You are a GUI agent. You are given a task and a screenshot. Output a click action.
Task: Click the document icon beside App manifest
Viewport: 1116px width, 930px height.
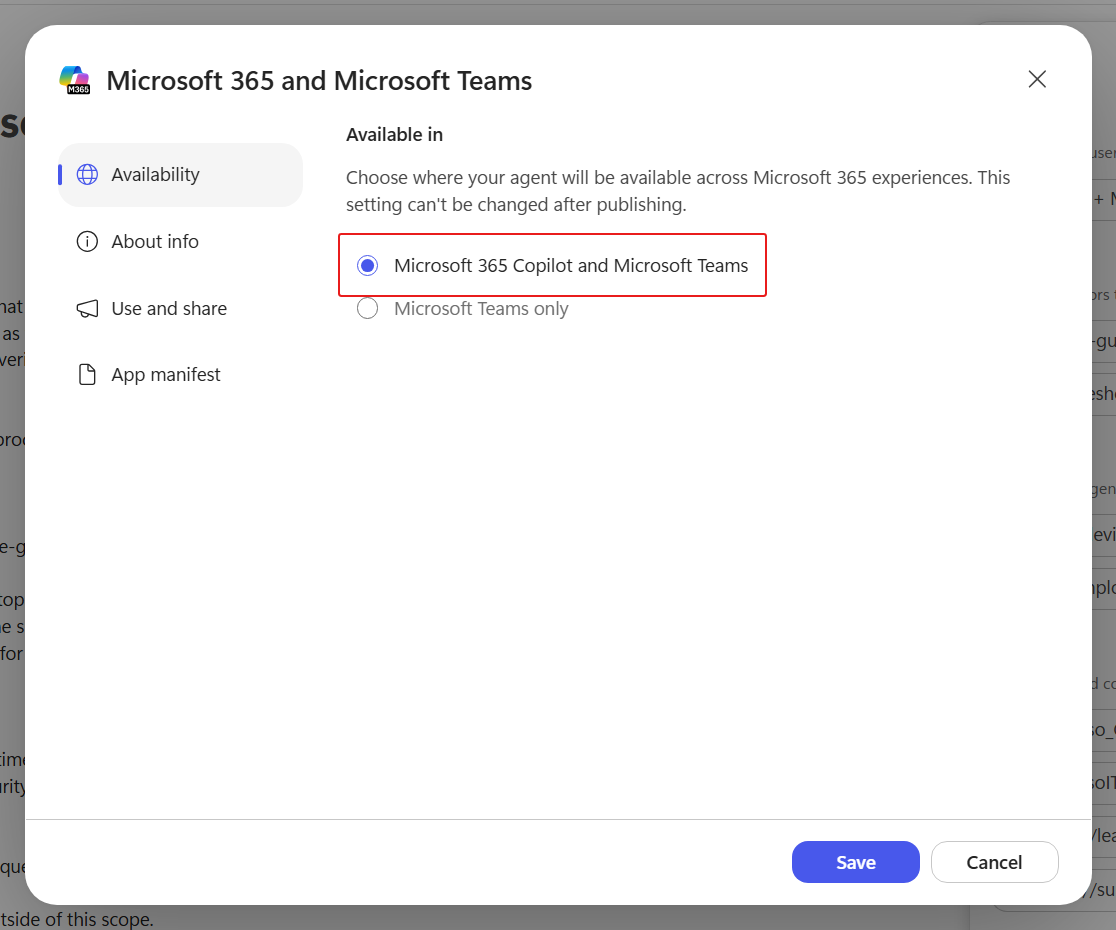pyautogui.click(x=87, y=374)
